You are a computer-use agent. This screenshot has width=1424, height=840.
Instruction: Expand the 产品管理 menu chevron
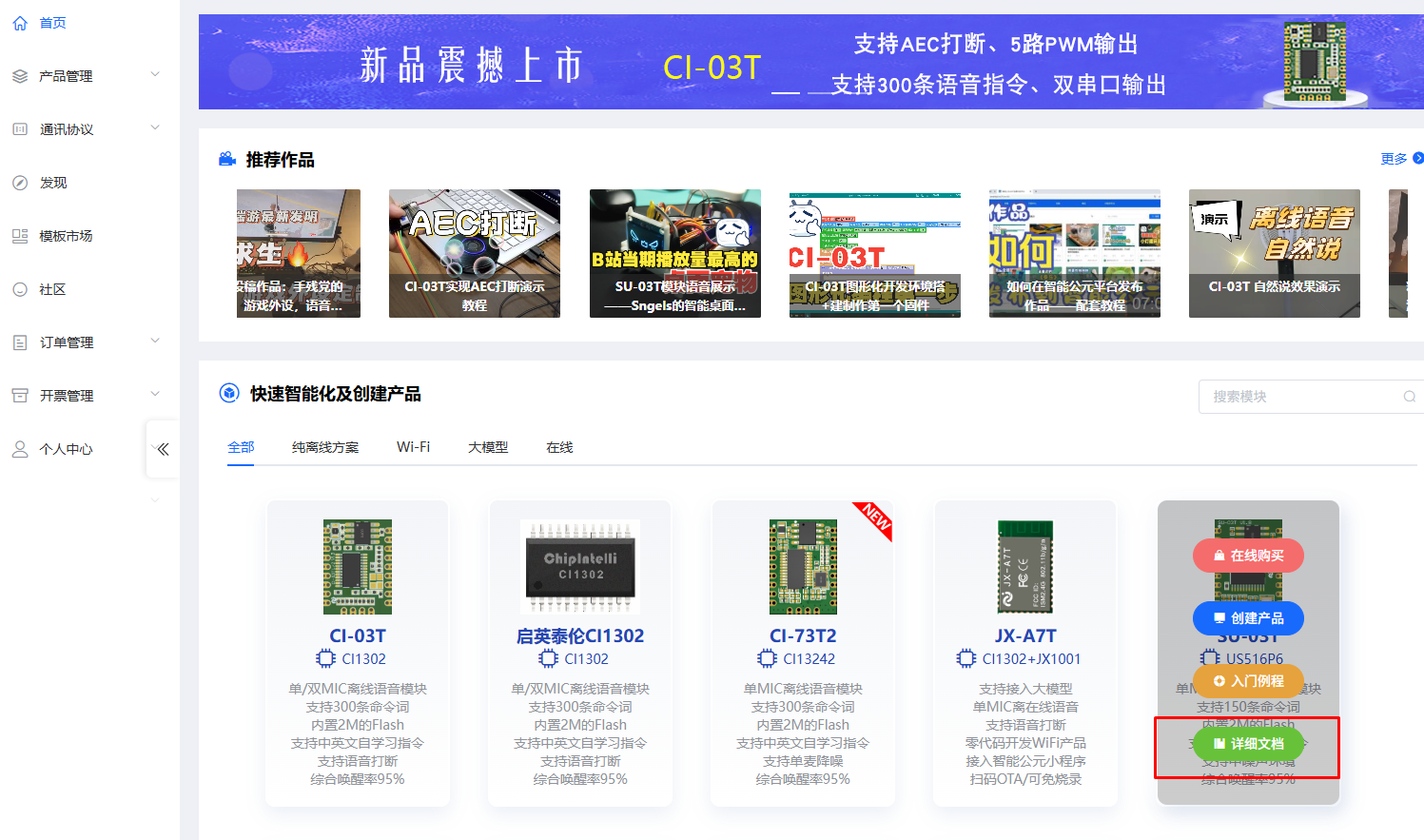point(155,74)
